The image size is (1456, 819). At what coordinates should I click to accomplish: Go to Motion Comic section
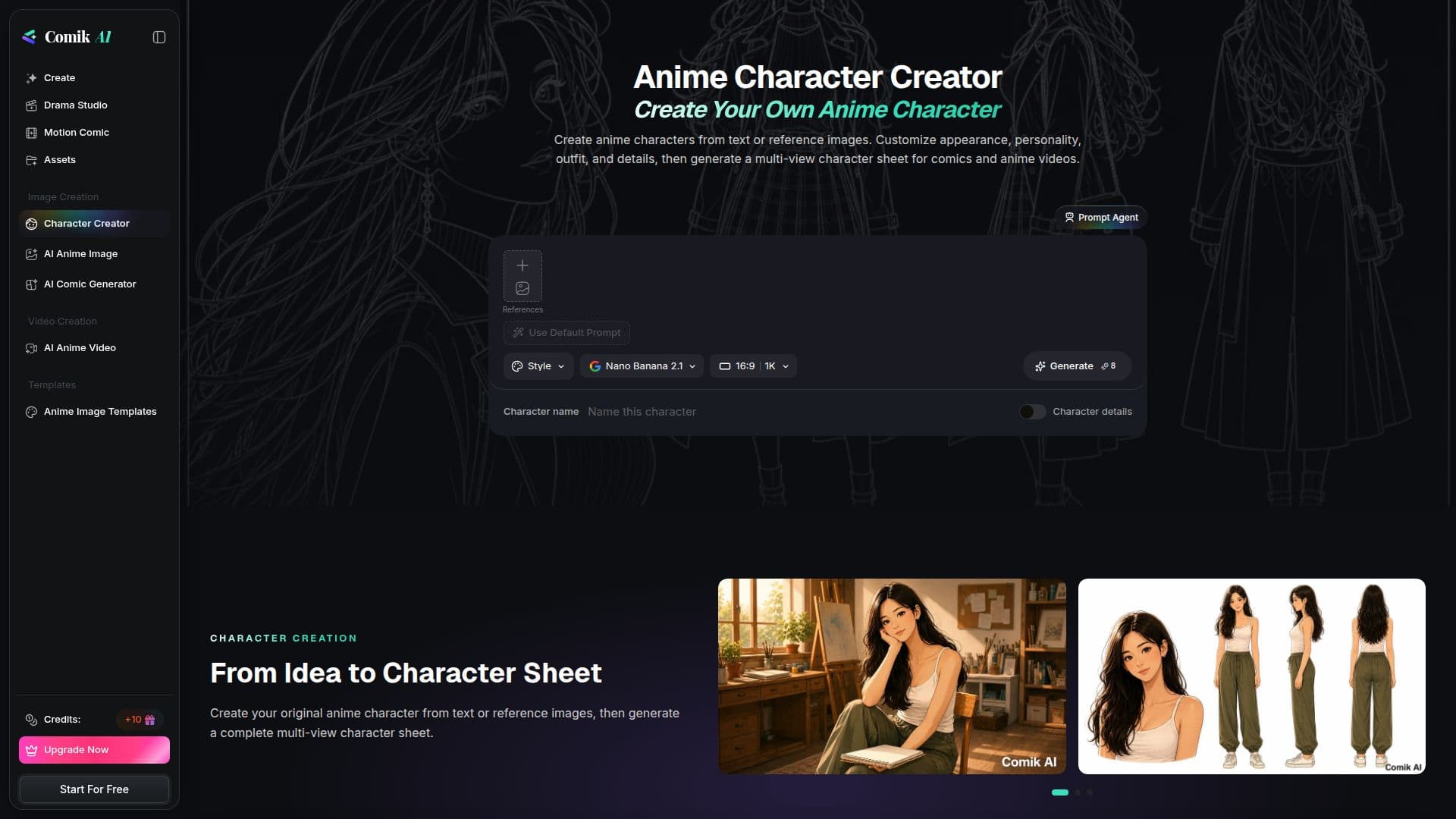95,133
